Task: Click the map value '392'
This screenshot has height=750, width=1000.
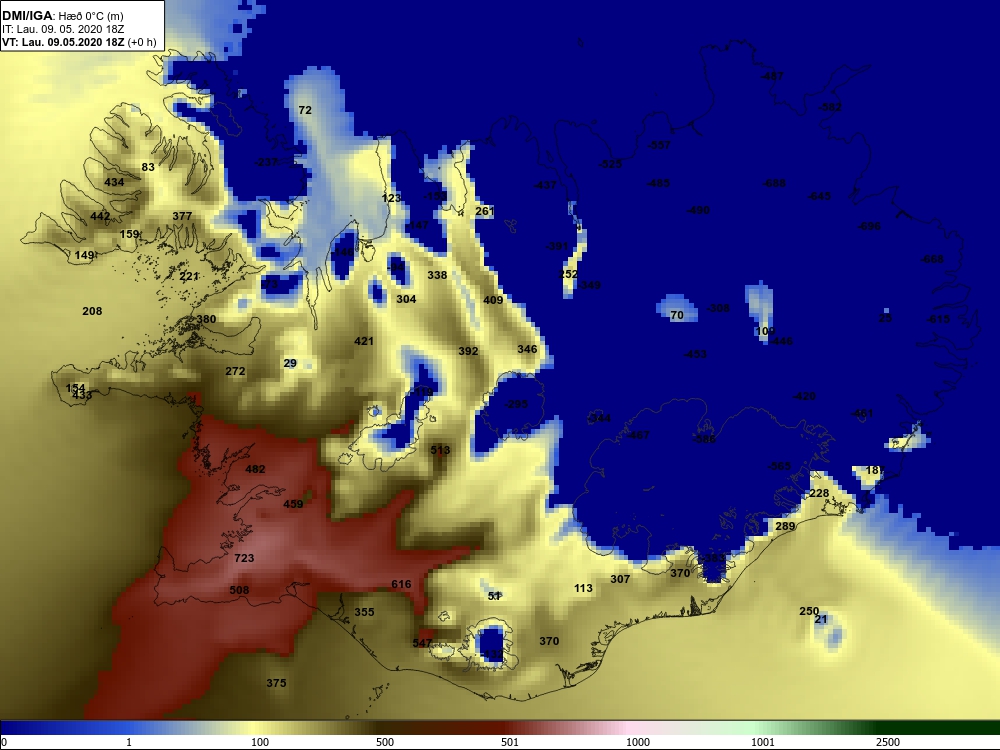Action: (x=468, y=351)
